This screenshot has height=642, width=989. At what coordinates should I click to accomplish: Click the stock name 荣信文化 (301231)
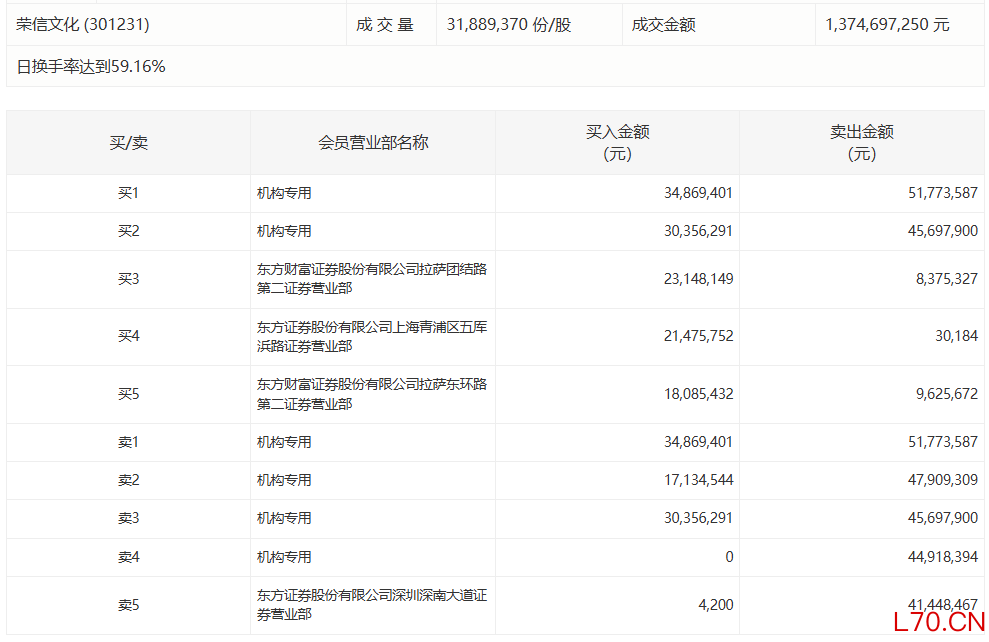tap(83, 25)
